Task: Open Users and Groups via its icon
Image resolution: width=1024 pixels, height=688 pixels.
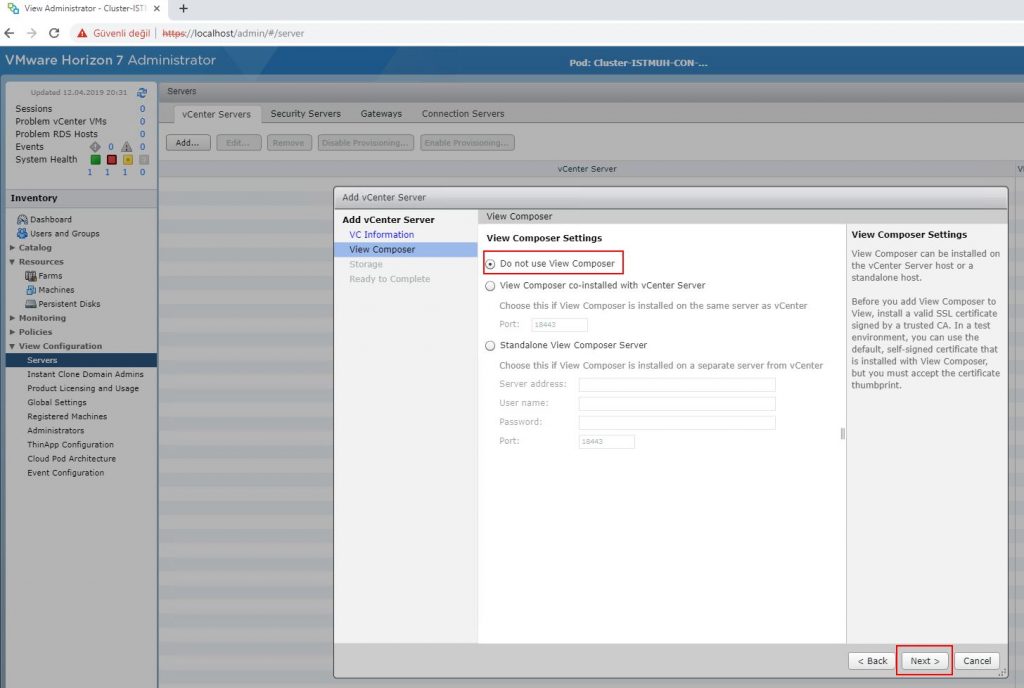Action: 22,234
